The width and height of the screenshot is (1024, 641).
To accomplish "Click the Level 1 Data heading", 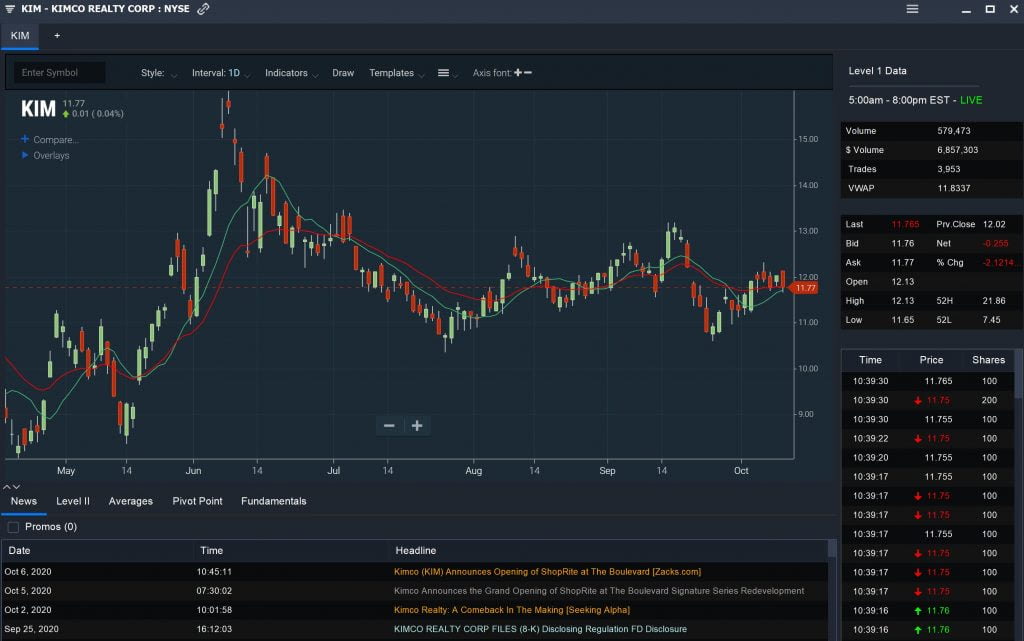I will (x=877, y=70).
